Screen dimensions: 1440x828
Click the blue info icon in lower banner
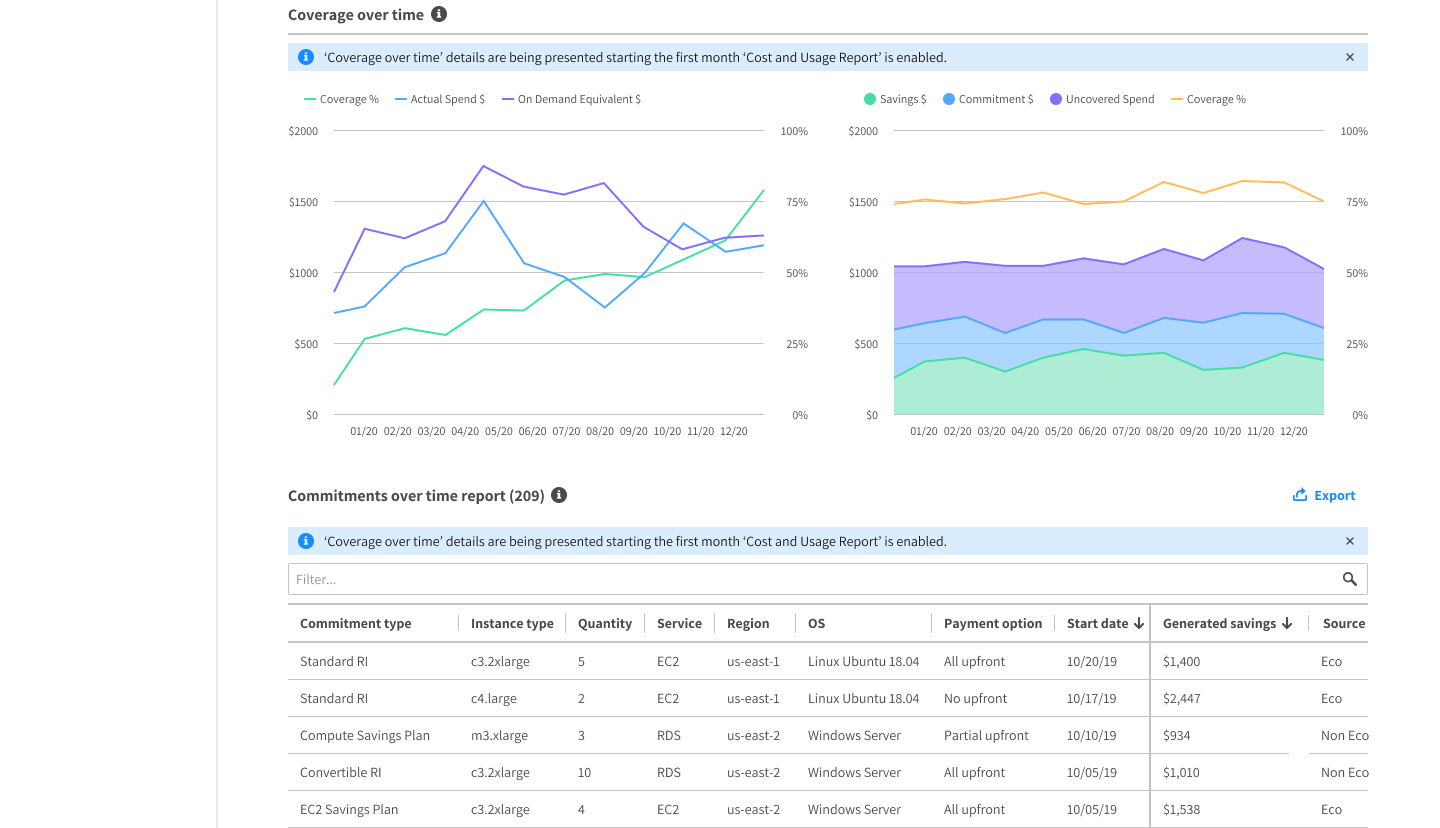click(x=306, y=541)
